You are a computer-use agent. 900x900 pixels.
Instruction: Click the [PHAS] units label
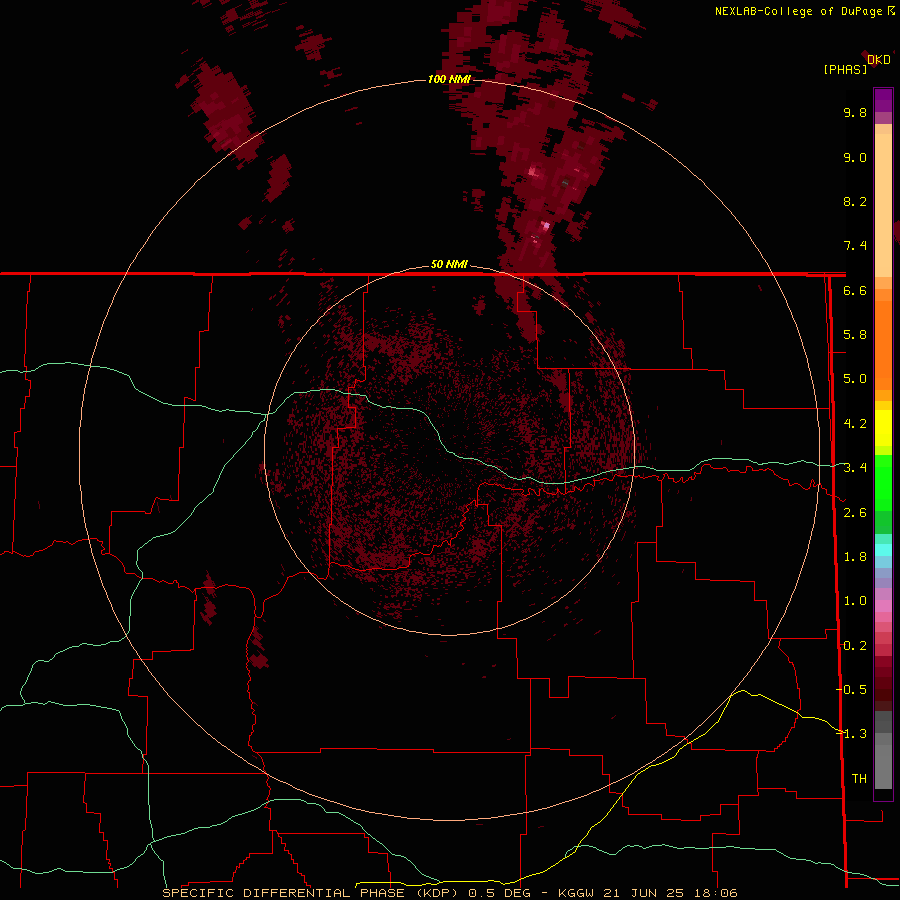[845, 70]
